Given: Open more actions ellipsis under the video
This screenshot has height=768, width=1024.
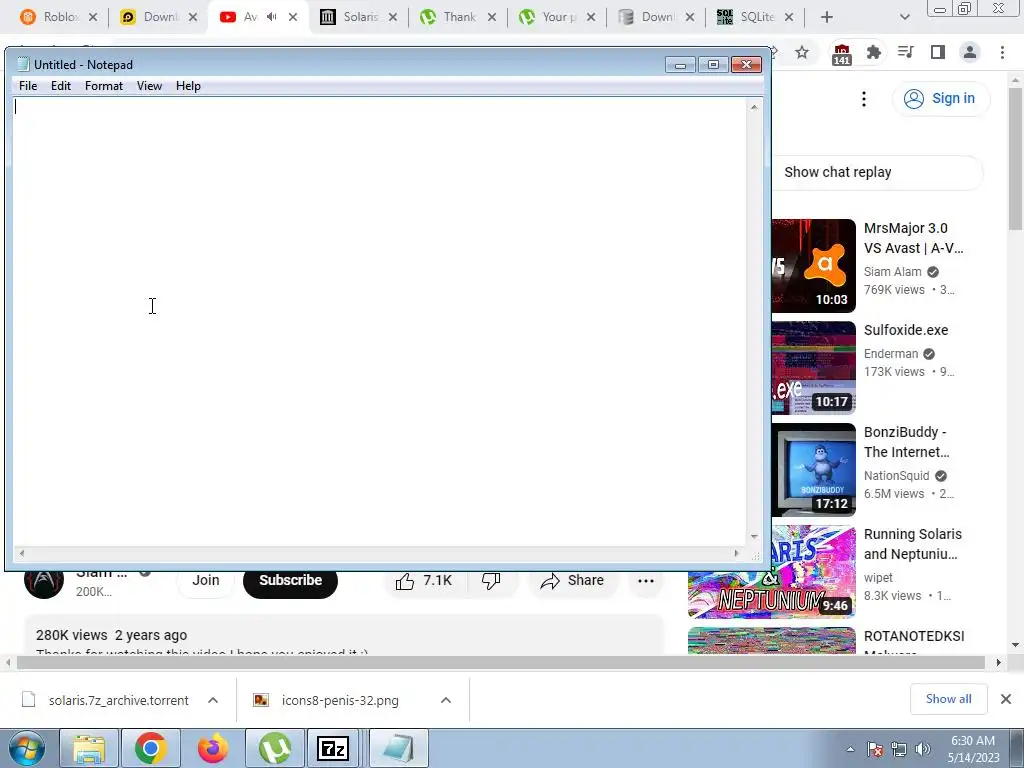Looking at the screenshot, I should tap(646, 581).
